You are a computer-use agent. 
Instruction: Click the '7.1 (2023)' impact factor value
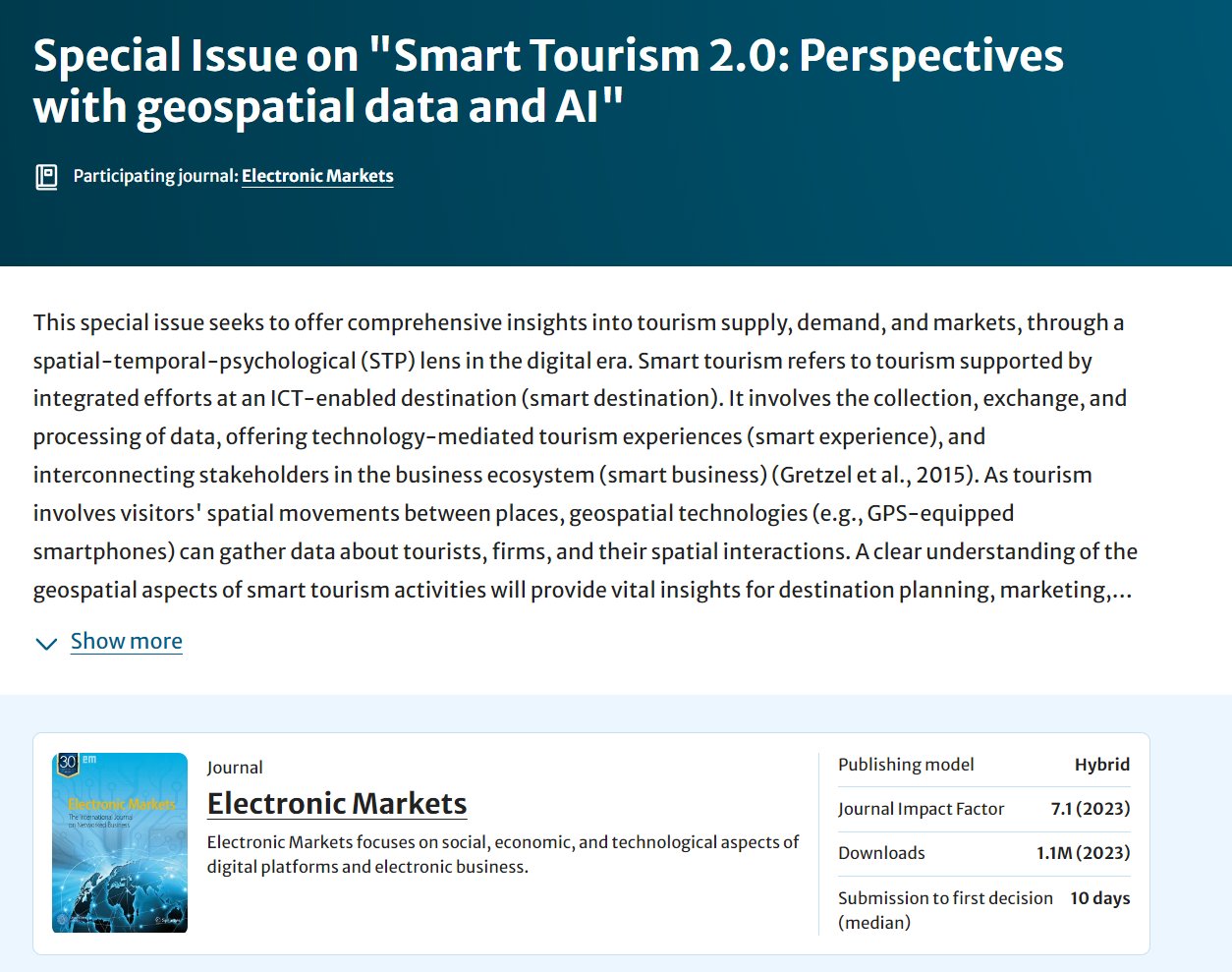tap(1091, 809)
